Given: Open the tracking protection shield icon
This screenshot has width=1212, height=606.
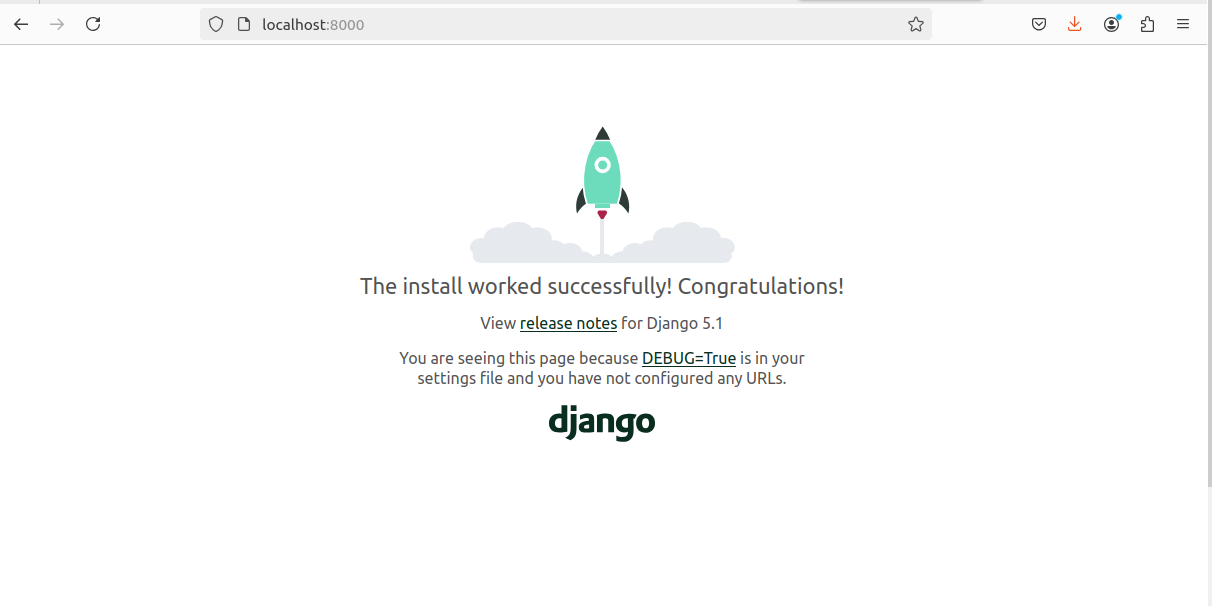Looking at the screenshot, I should 216,24.
